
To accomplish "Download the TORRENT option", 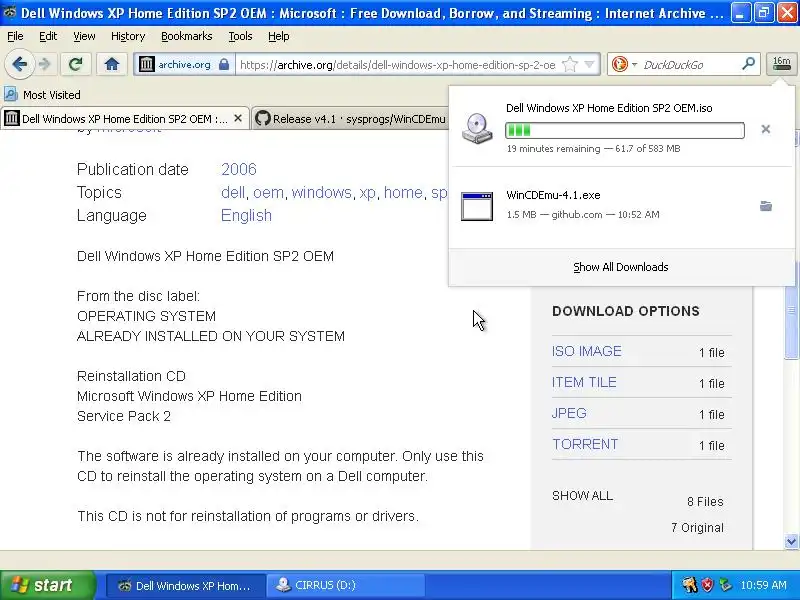I will [x=585, y=444].
